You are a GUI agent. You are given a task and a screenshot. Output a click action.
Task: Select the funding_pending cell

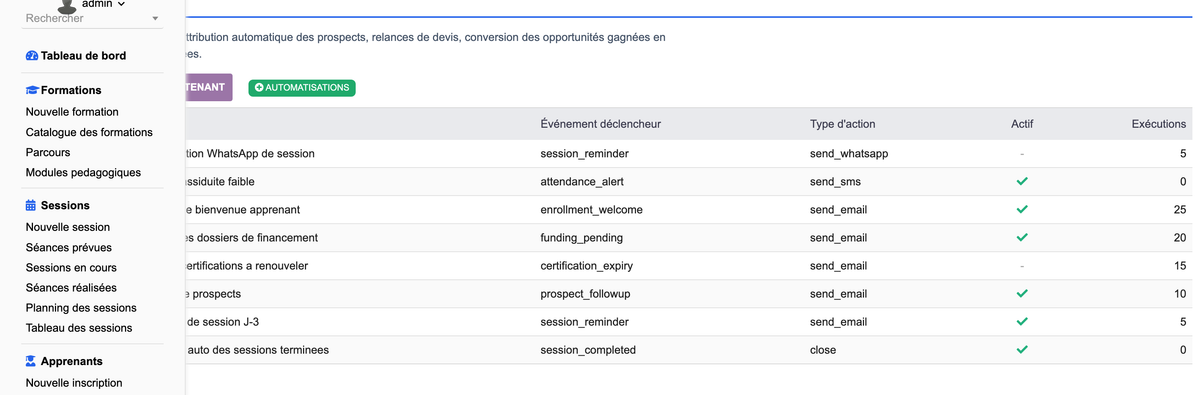click(581, 238)
